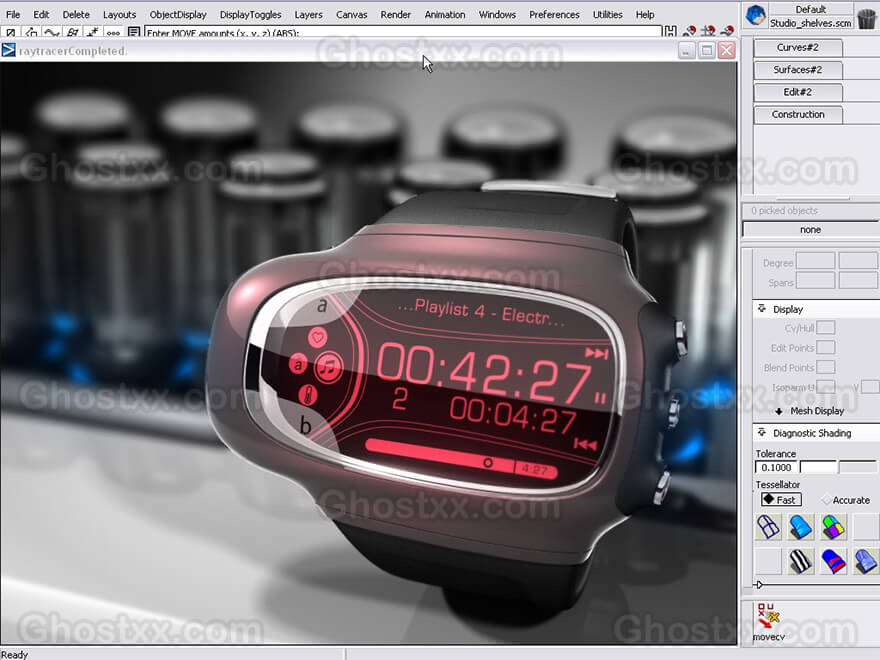
Task: Open the File menu
Action: [13, 15]
